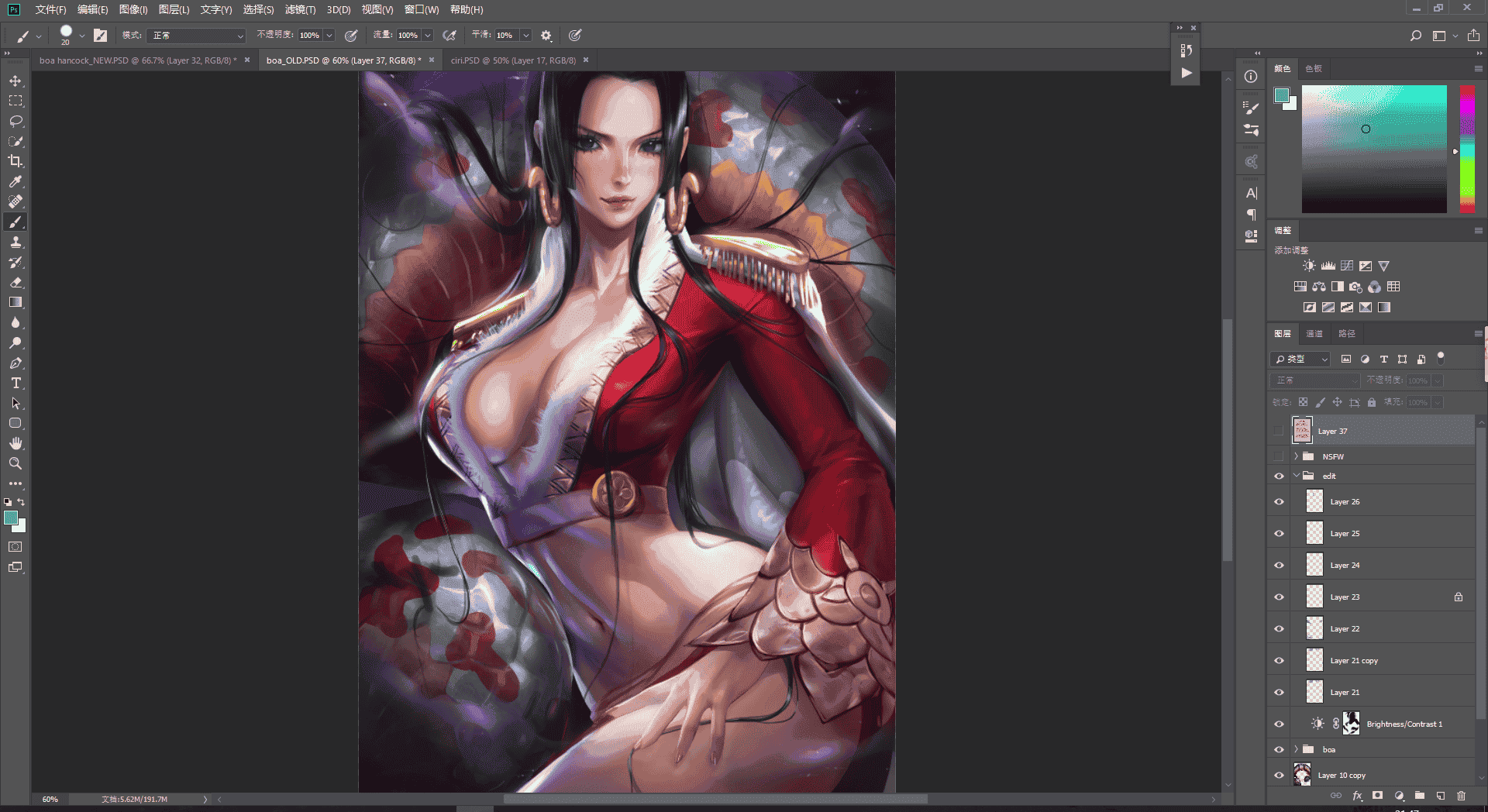
Task: Switch to the 路径 paths tab
Action: tap(1347, 333)
